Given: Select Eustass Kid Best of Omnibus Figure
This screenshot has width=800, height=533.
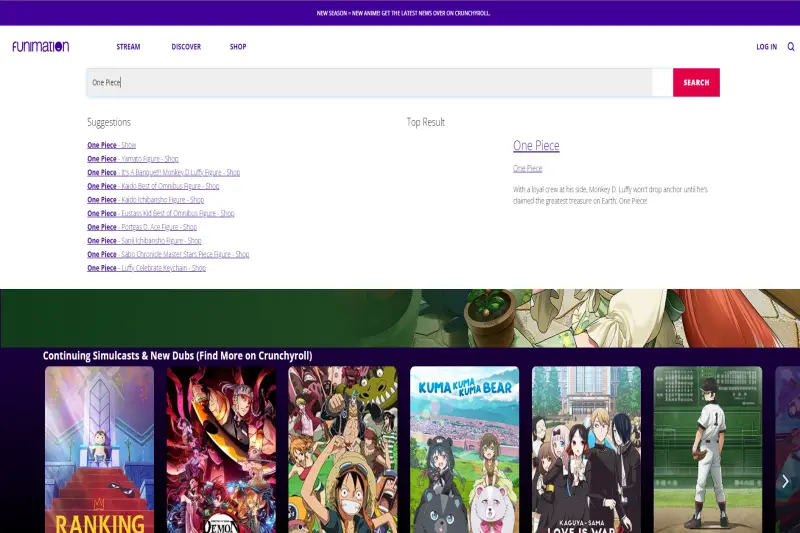Looking at the screenshot, I should tap(161, 213).
